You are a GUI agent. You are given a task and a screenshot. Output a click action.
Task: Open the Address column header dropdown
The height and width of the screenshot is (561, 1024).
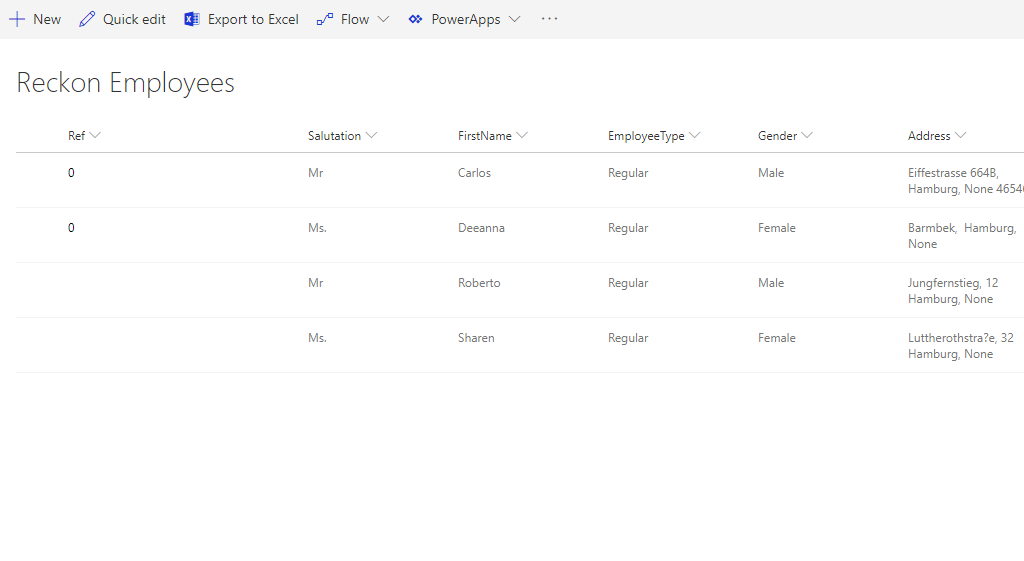point(960,136)
